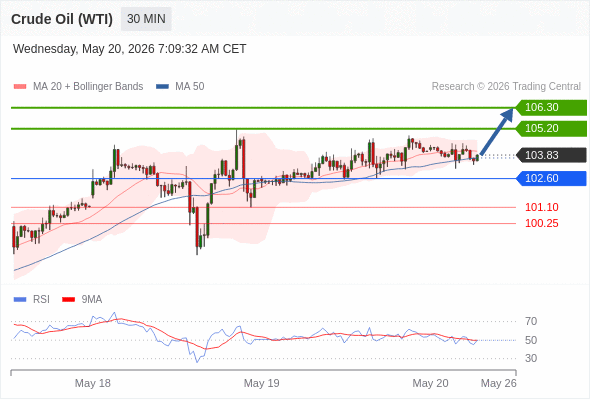Image resolution: width=590 pixels, height=400 pixels.
Task: Click the May 19 date axis label
Action: click(x=262, y=383)
